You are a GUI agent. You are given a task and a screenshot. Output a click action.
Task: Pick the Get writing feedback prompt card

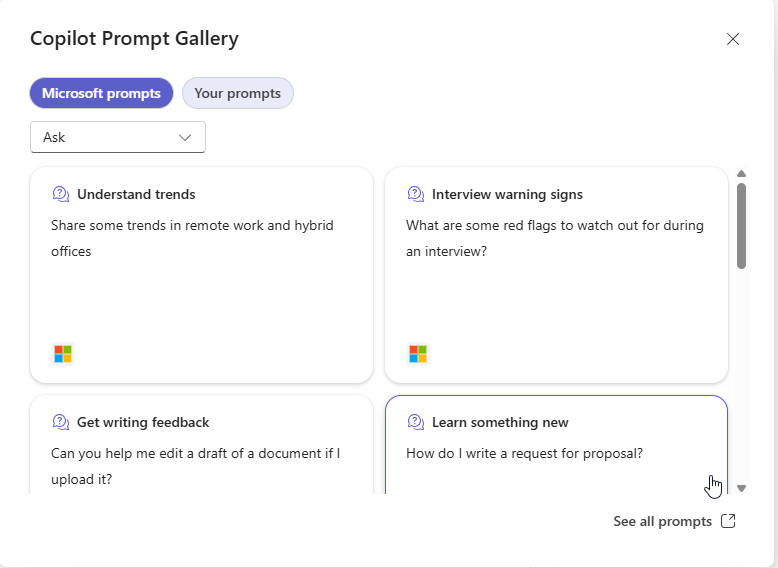201,444
